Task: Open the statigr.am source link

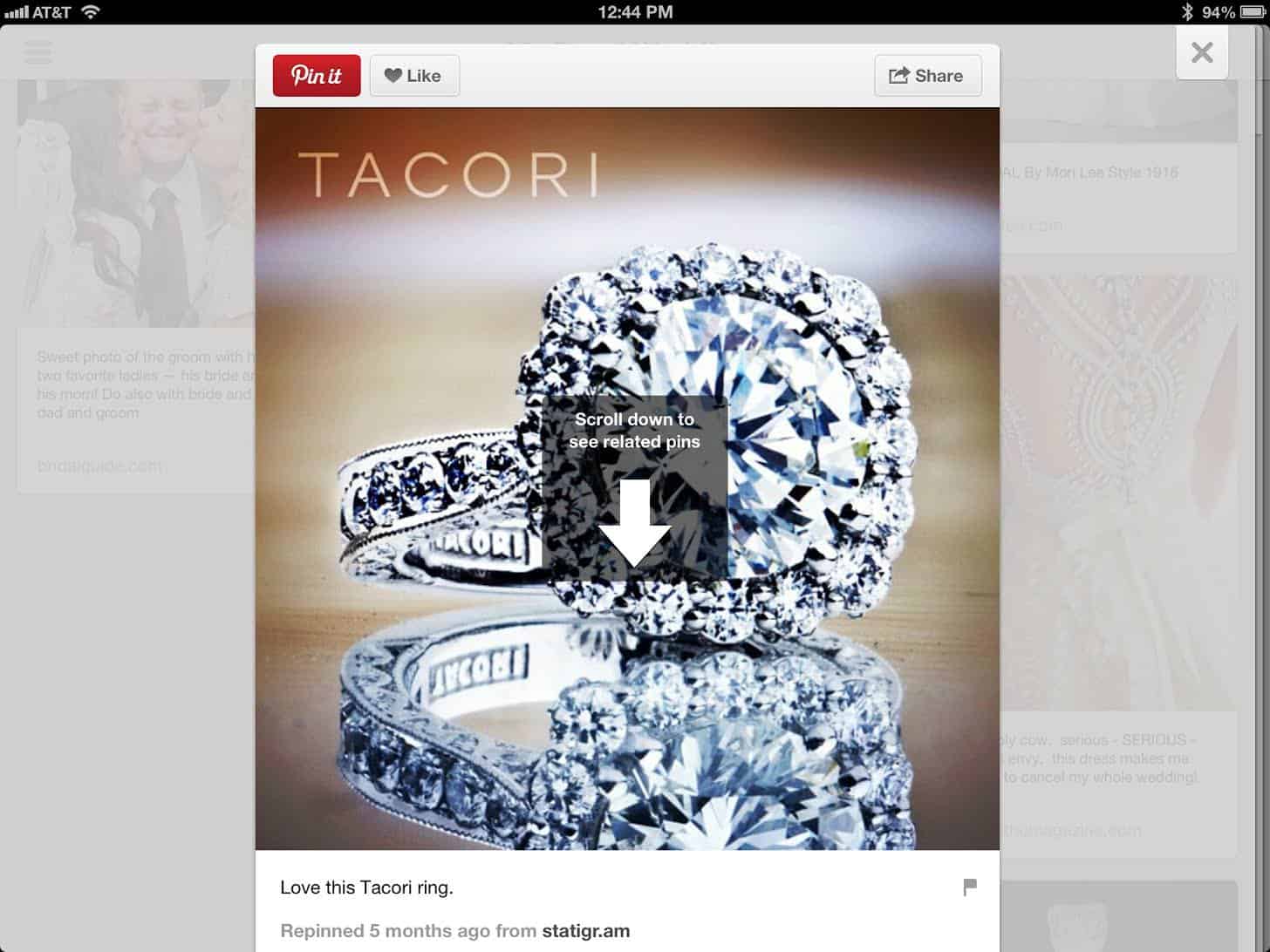Action: (586, 931)
